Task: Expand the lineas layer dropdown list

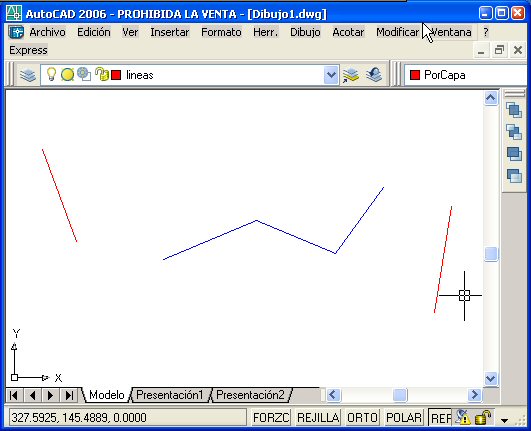Action: [331, 75]
